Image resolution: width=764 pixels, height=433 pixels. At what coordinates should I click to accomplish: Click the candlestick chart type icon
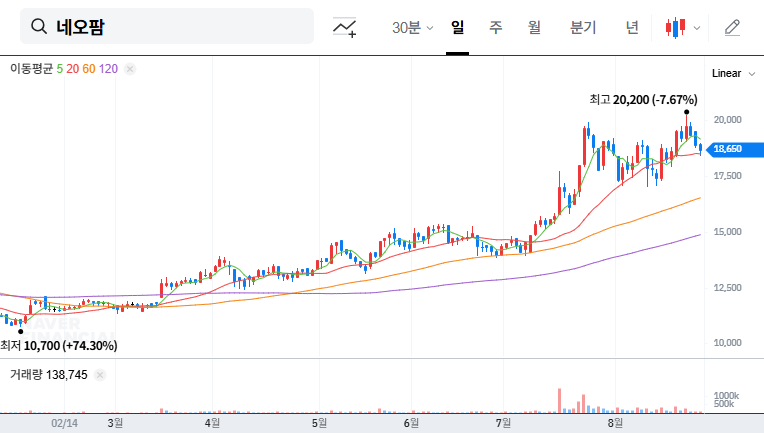coord(676,27)
